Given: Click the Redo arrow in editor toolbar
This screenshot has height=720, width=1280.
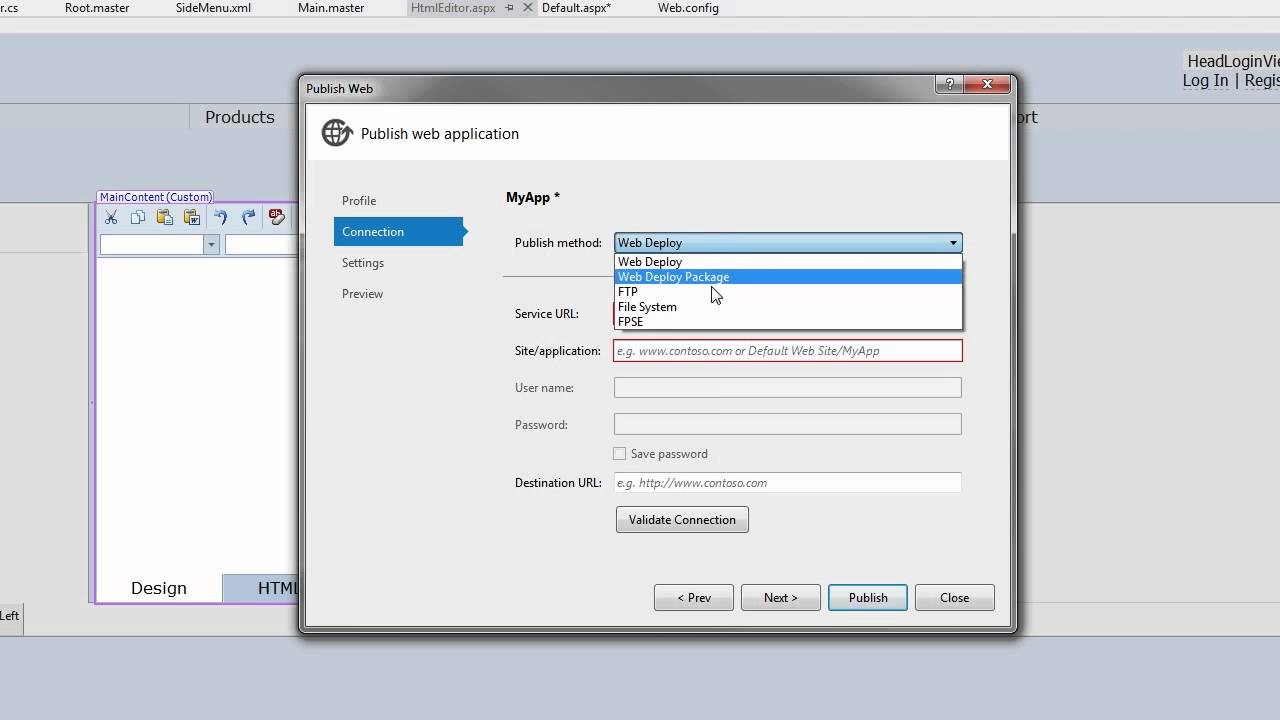Looking at the screenshot, I should 248,217.
